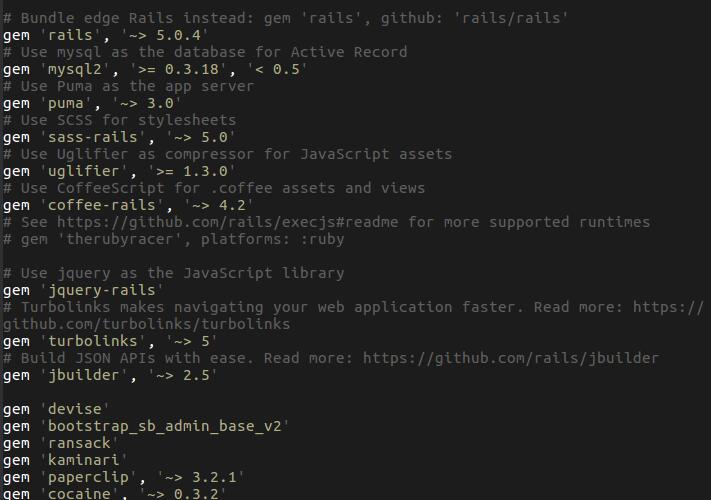Click the 'ransack' gem line
This screenshot has width=711, height=500.
click(61, 443)
